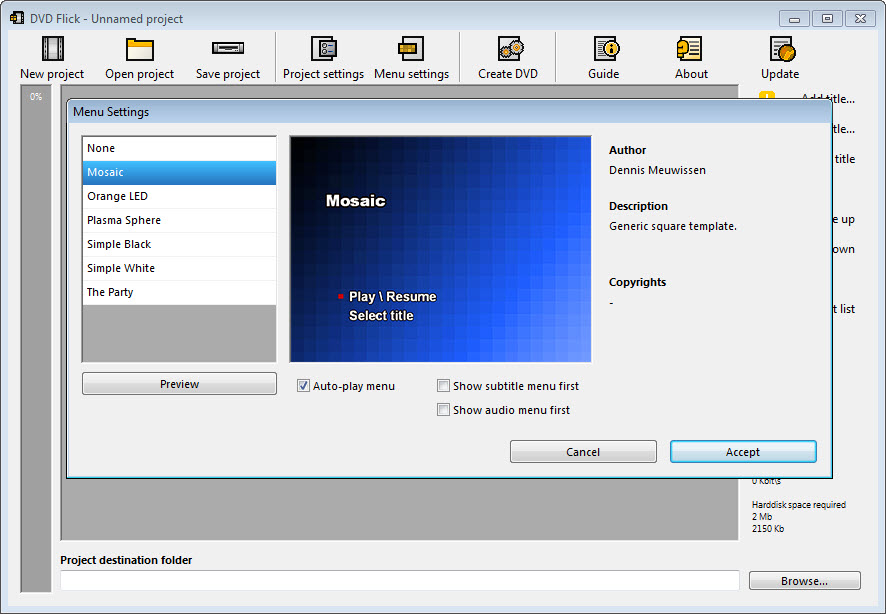Select Simple Black template
Viewport: 886px width, 614px height.
click(179, 245)
